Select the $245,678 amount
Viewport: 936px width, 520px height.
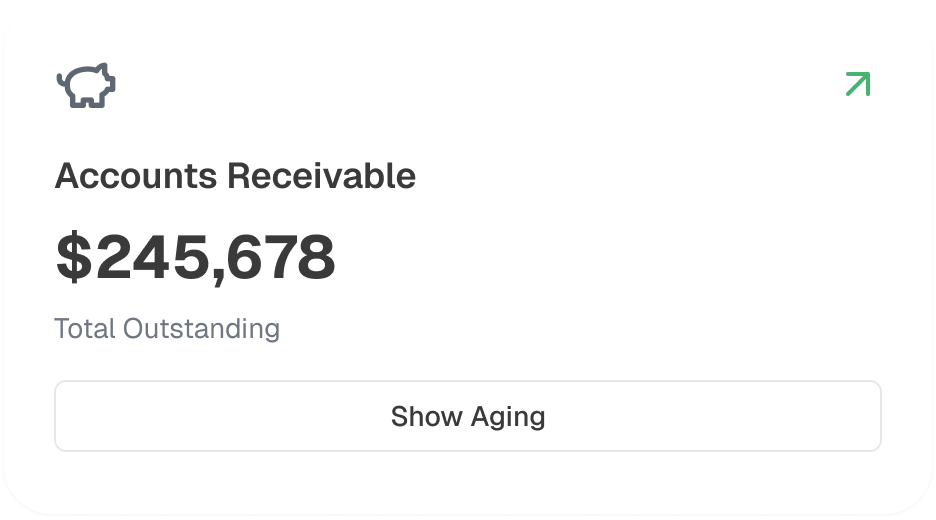click(195, 257)
